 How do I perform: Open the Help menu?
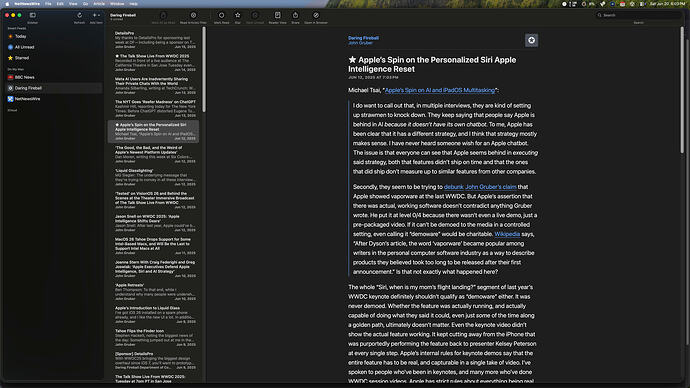(133, 4)
